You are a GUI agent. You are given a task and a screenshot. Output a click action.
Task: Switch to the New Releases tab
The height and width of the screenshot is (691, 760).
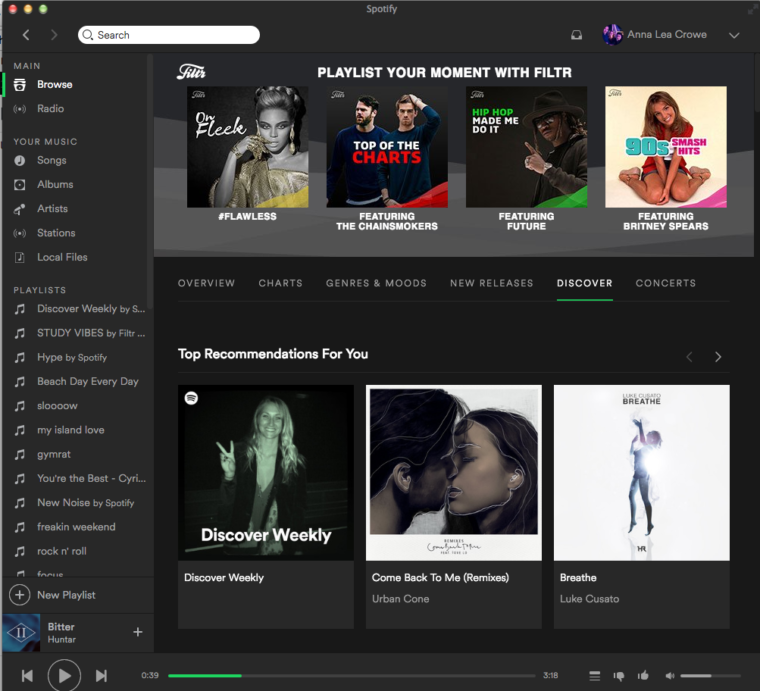click(x=491, y=283)
